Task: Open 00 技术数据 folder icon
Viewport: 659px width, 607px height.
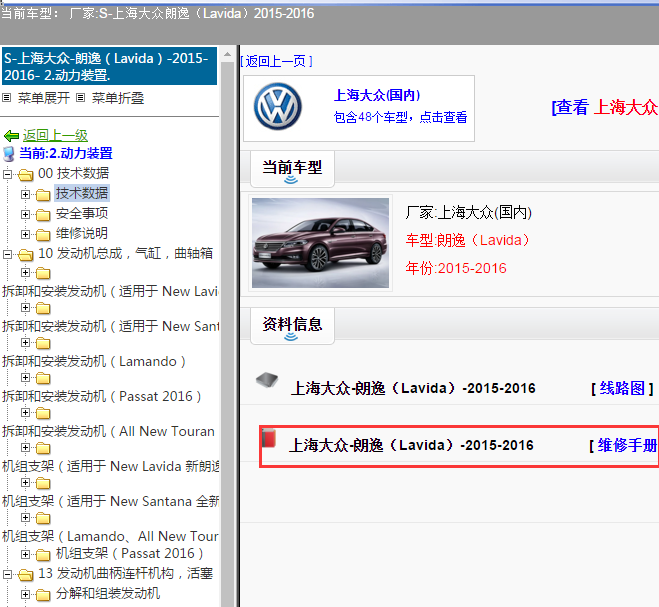Action: pos(26,174)
